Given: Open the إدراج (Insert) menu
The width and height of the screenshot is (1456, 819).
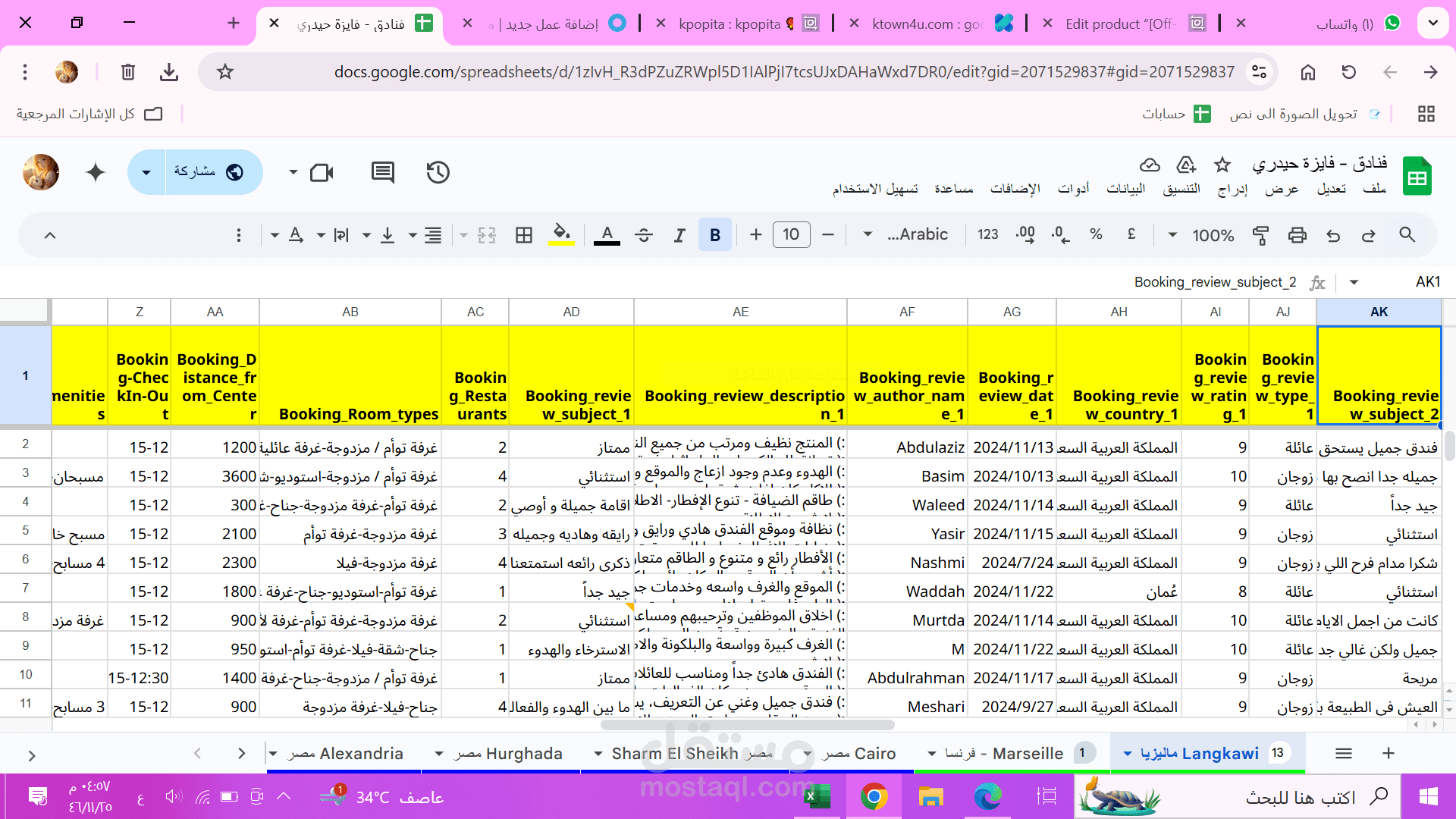Looking at the screenshot, I should click(1232, 189).
